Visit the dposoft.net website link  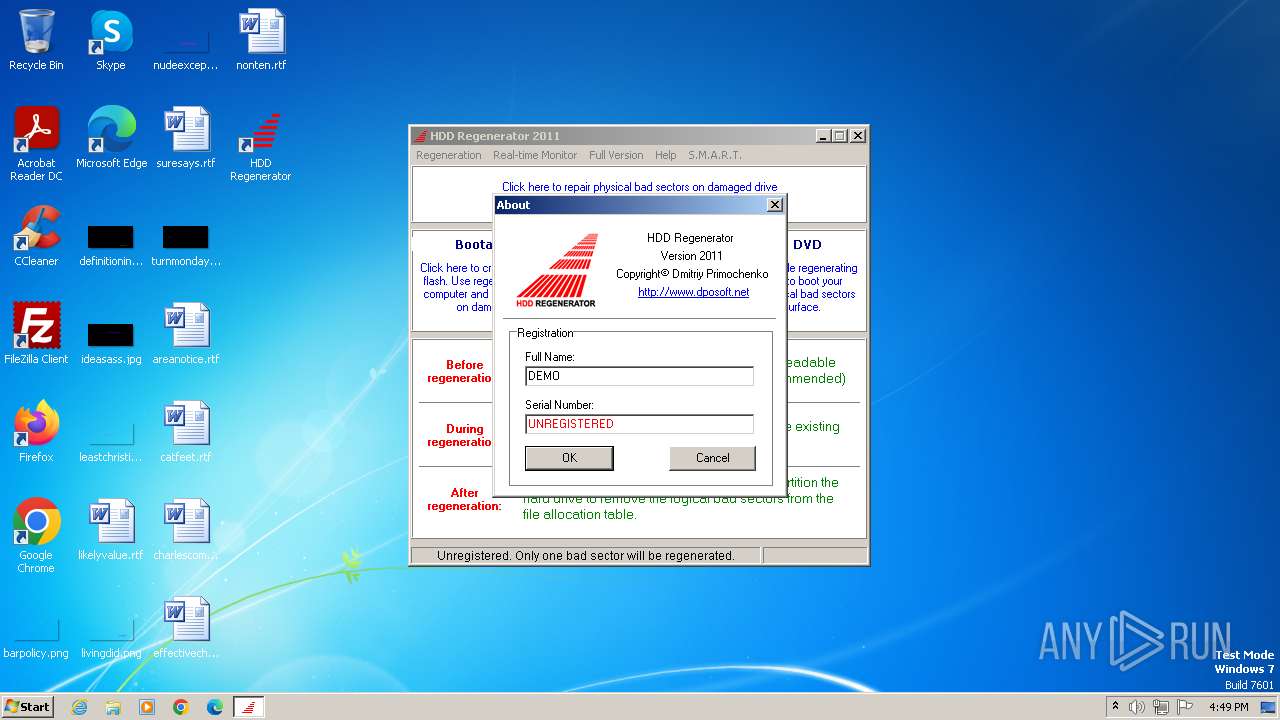(x=693, y=292)
